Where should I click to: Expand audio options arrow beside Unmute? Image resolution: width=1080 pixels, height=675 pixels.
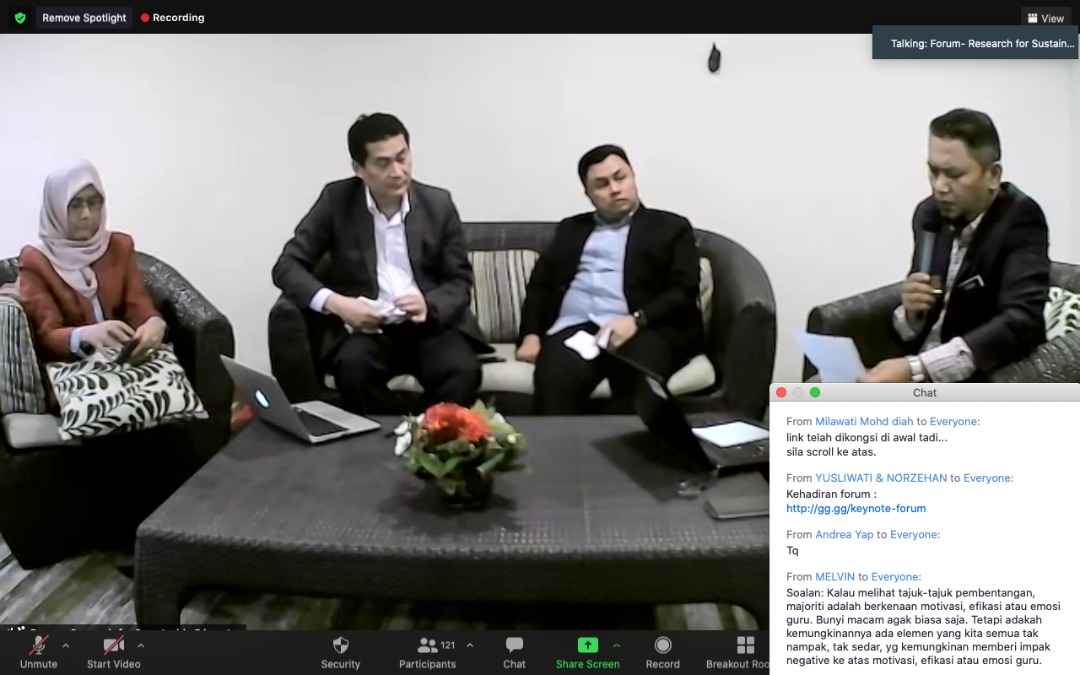pos(66,645)
